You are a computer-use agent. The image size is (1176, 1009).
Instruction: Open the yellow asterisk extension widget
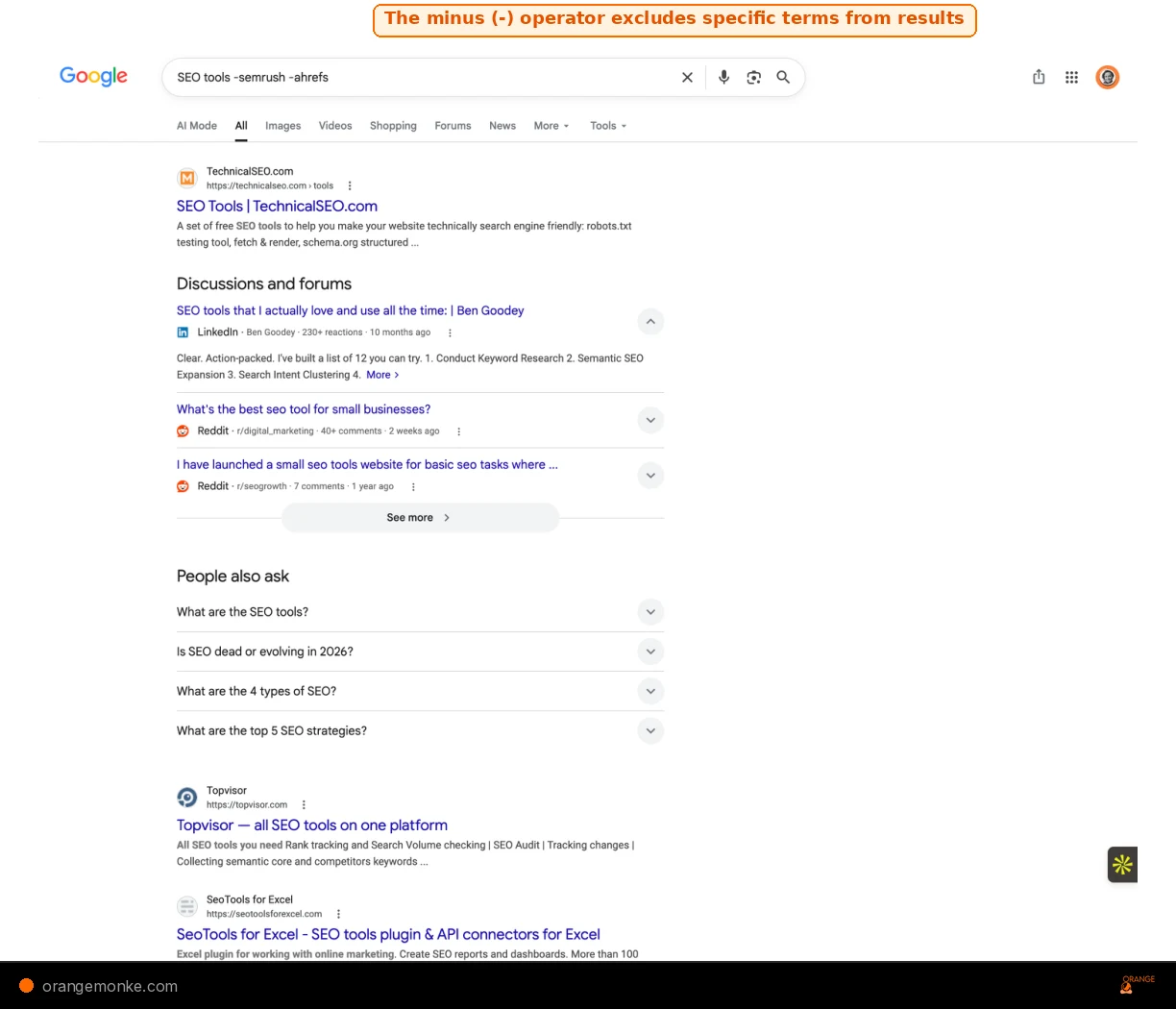pyautogui.click(x=1122, y=865)
